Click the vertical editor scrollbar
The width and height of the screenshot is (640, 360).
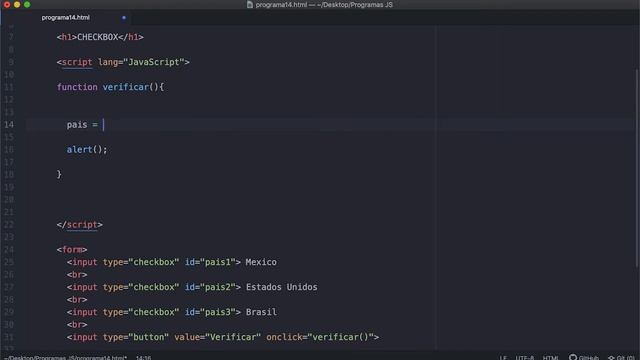[x=637, y=167]
